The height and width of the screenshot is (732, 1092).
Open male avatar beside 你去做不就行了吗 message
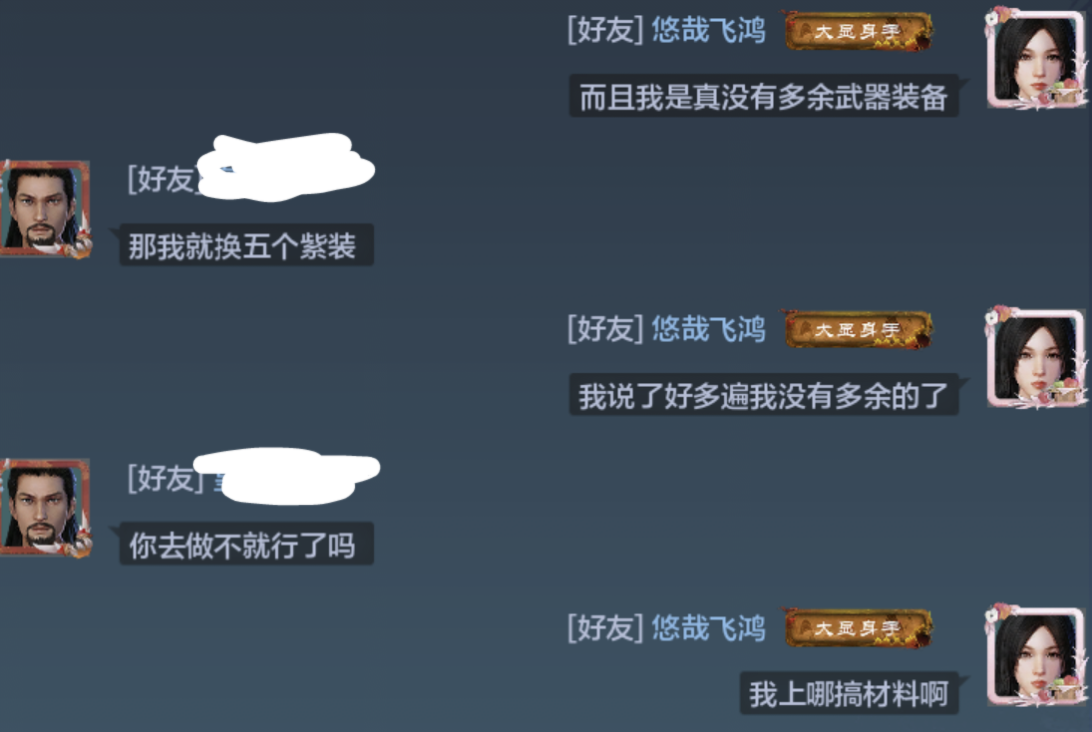pyautogui.click(x=45, y=508)
